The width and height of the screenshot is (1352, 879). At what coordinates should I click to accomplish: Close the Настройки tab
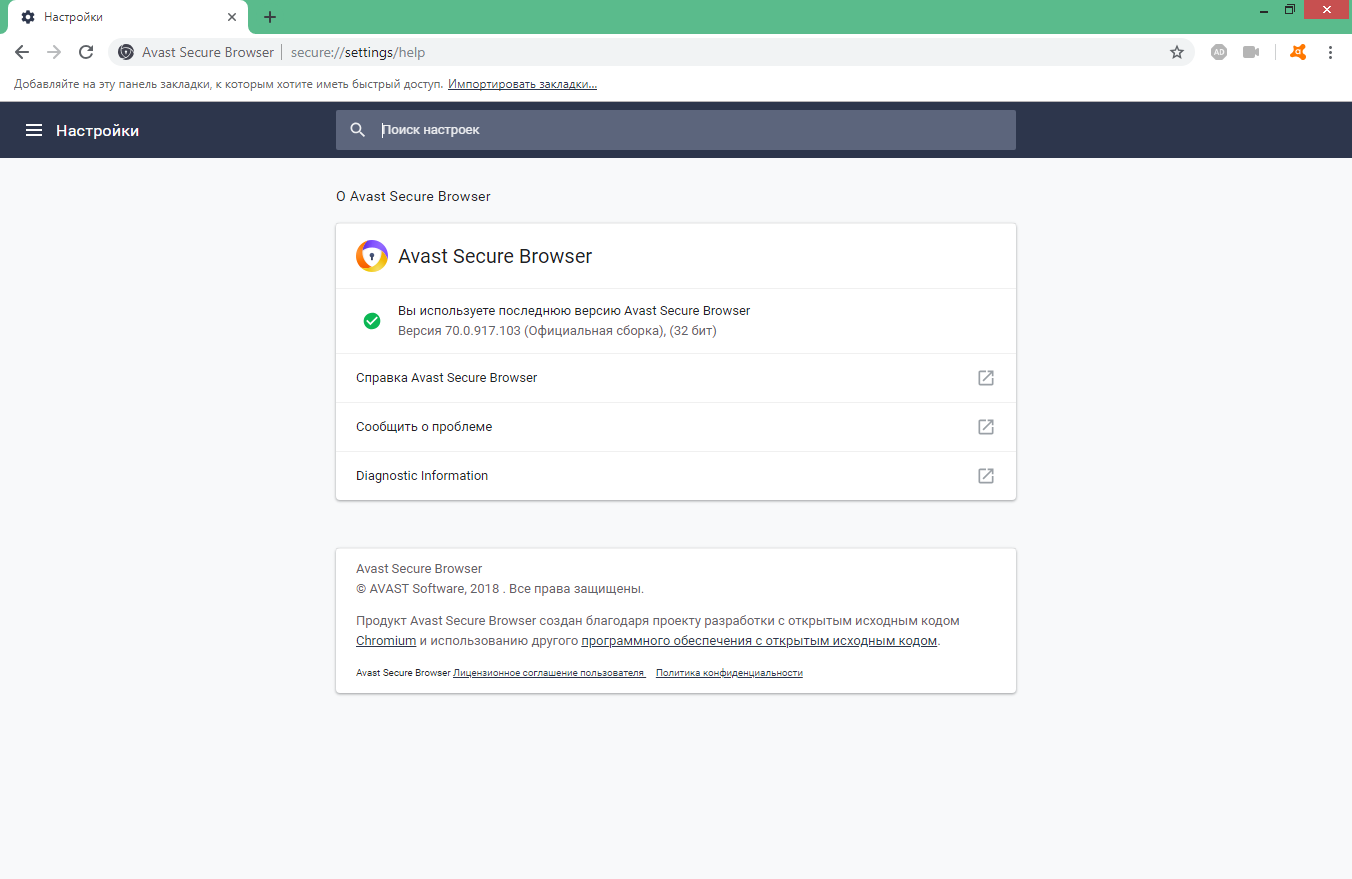232,17
